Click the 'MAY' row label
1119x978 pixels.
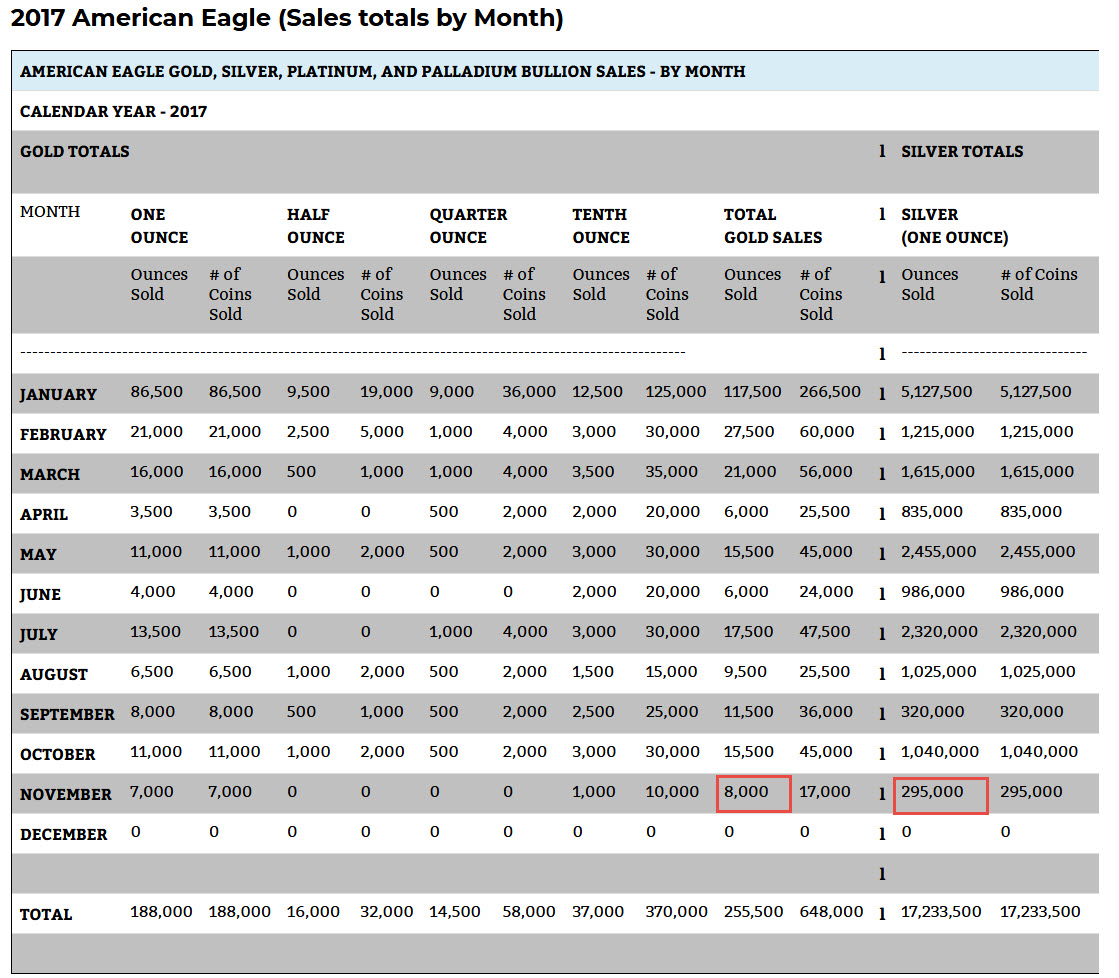click(x=38, y=554)
